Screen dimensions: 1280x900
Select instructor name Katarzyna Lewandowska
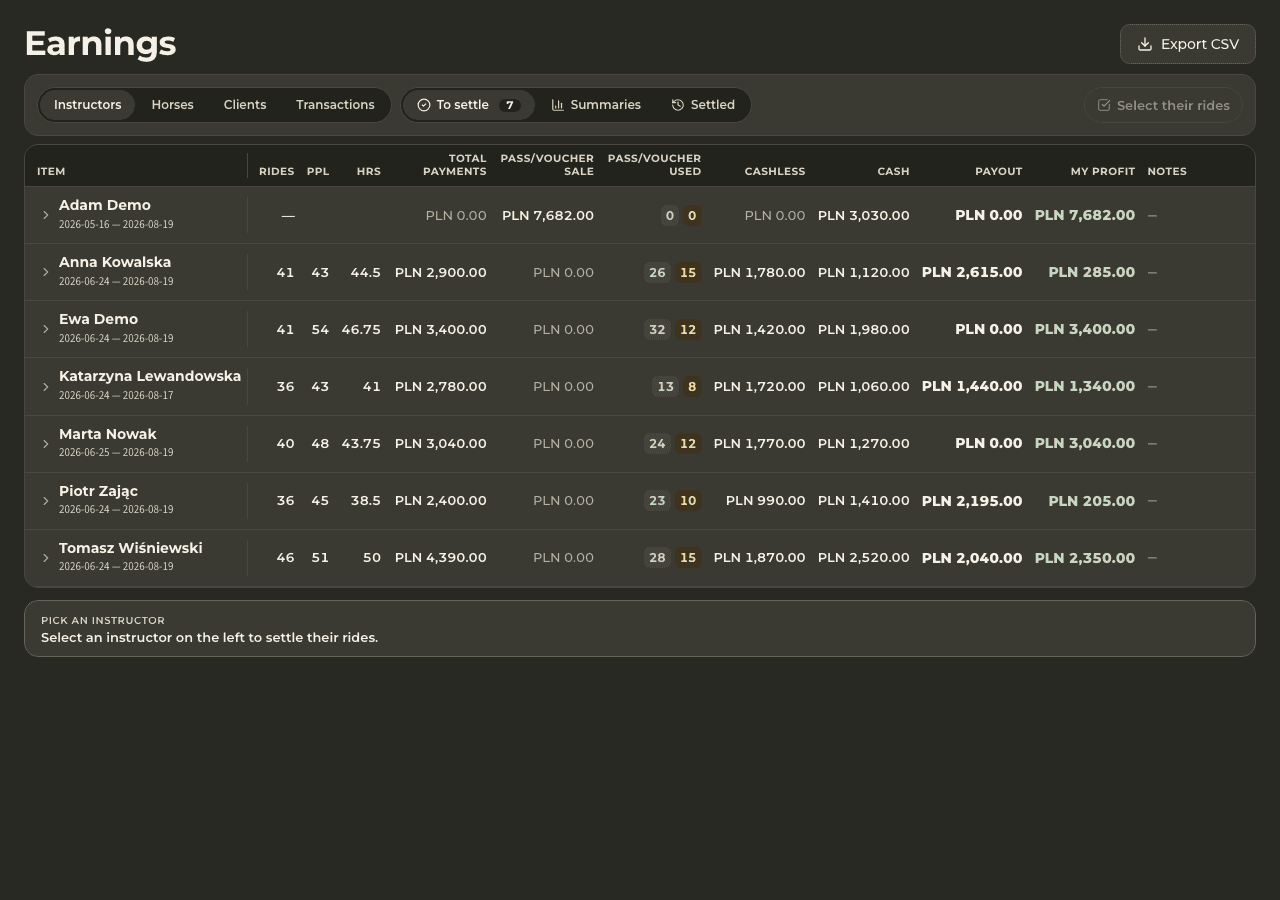point(150,376)
